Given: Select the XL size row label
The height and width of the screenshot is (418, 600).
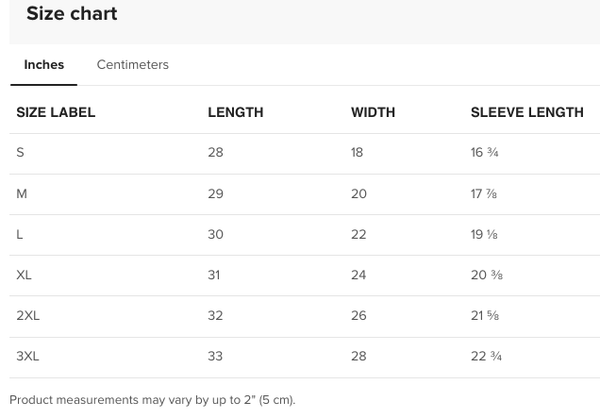Looking at the screenshot, I should pyautogui.click(x=24, y=275).
